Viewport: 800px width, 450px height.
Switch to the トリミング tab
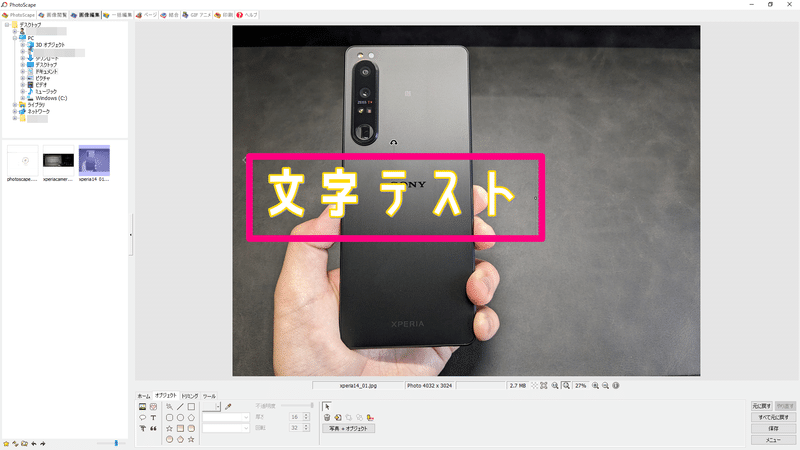[190, 396]
